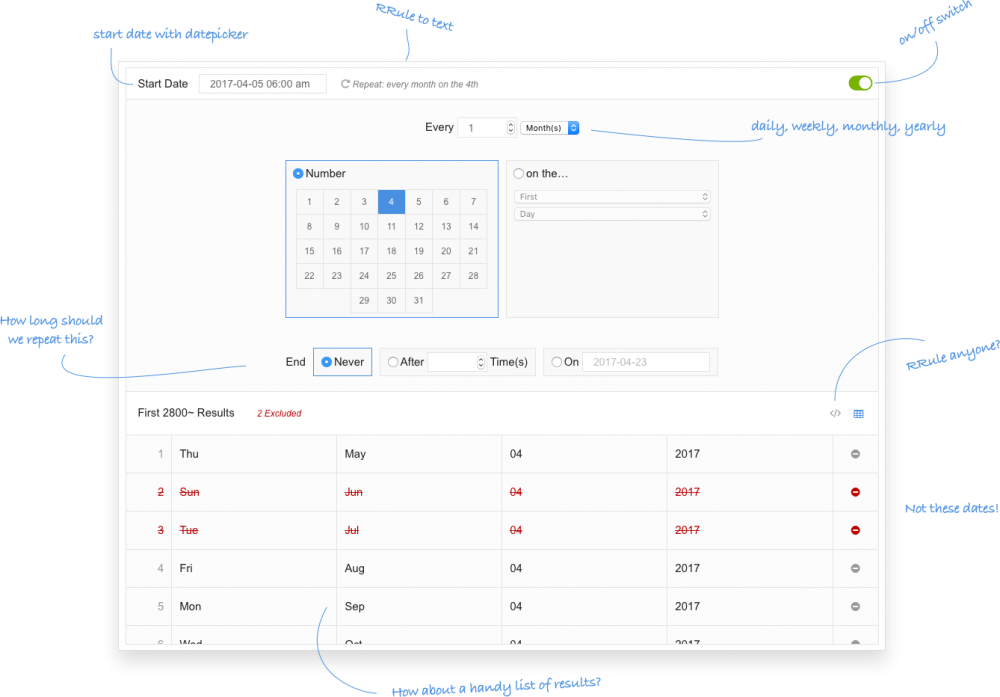Click the 'May' cell in row 1
The width and height of the screenshot is (1000, 697).
[419, 454]
